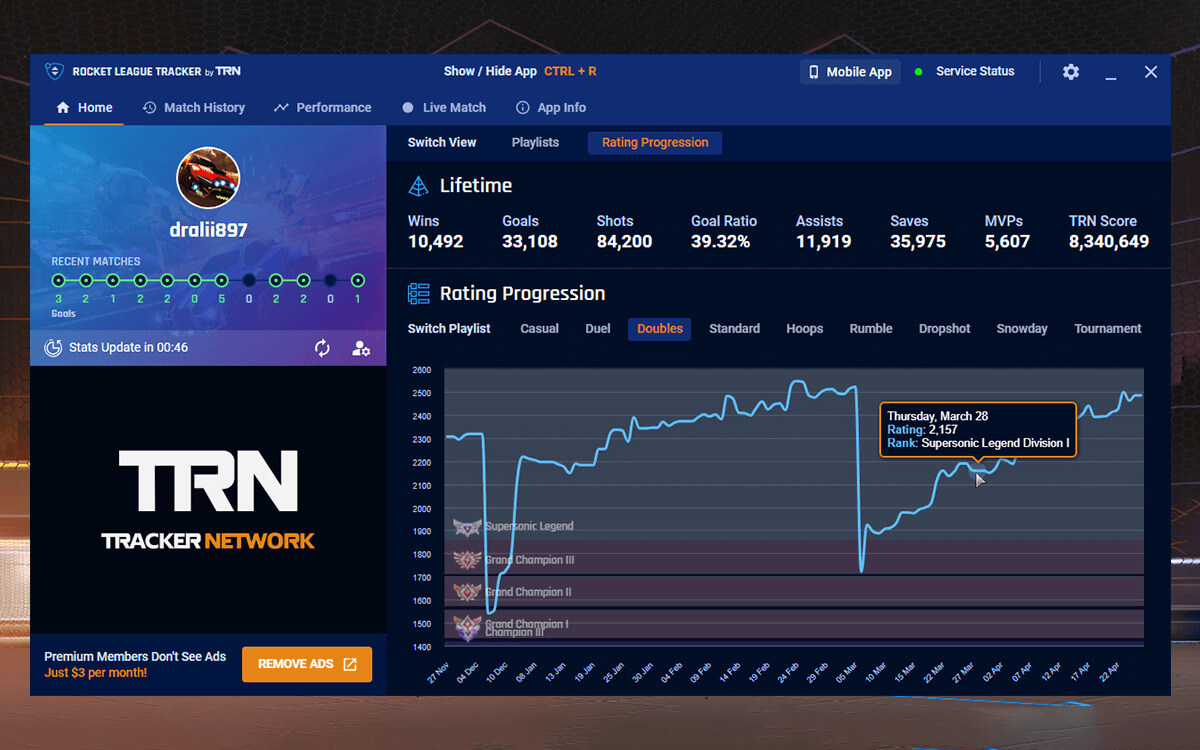
Task: Click the green Service Status dot
Action: [919, 72]
